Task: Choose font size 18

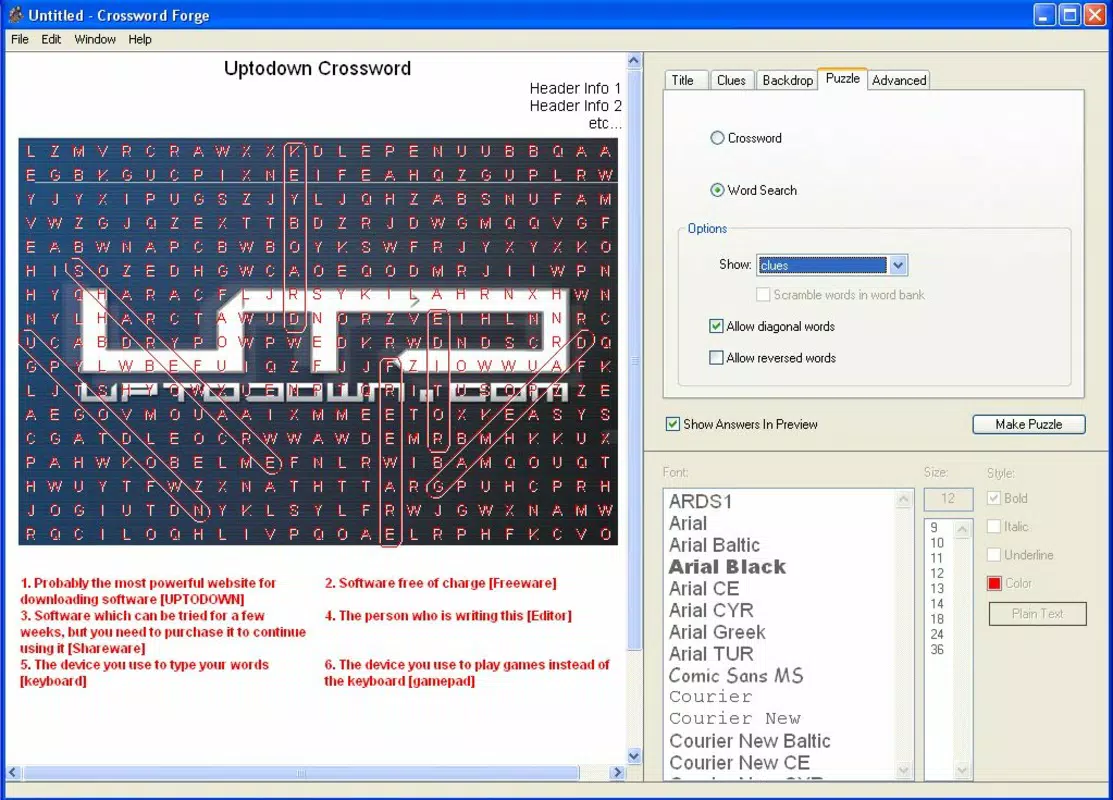Action: coord(937,619)
